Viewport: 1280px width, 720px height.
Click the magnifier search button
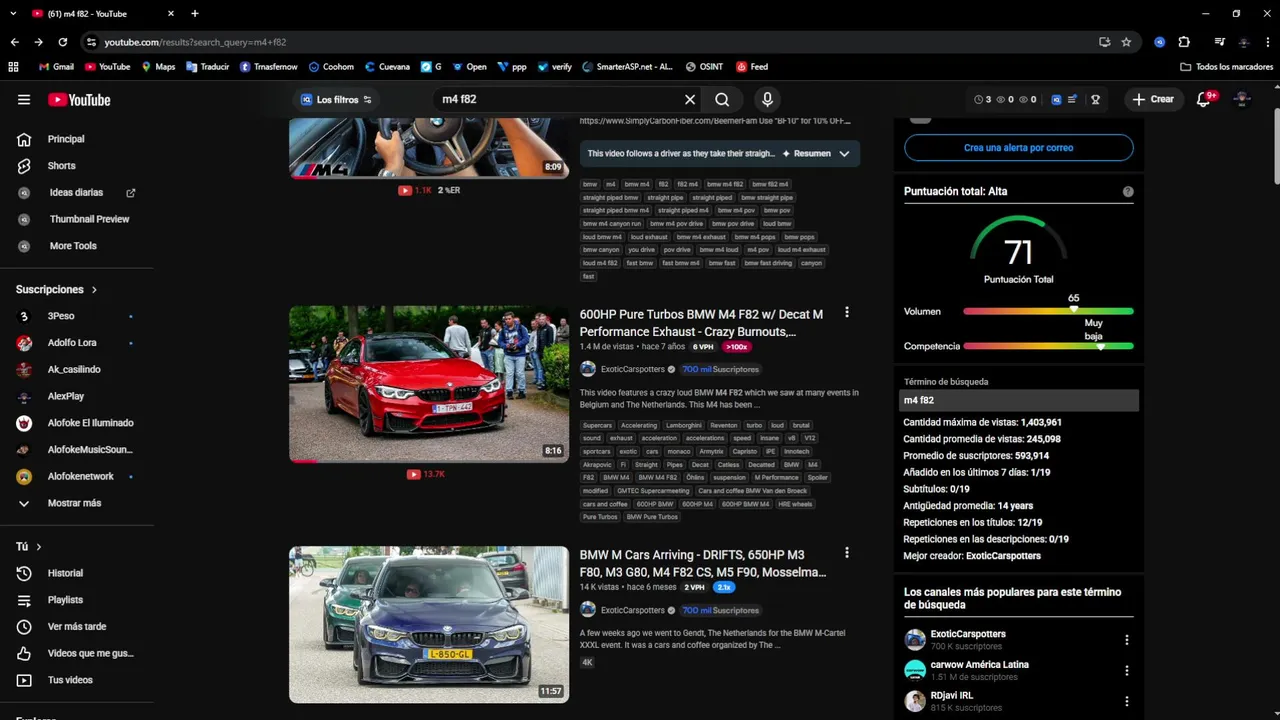coord(722,100)
